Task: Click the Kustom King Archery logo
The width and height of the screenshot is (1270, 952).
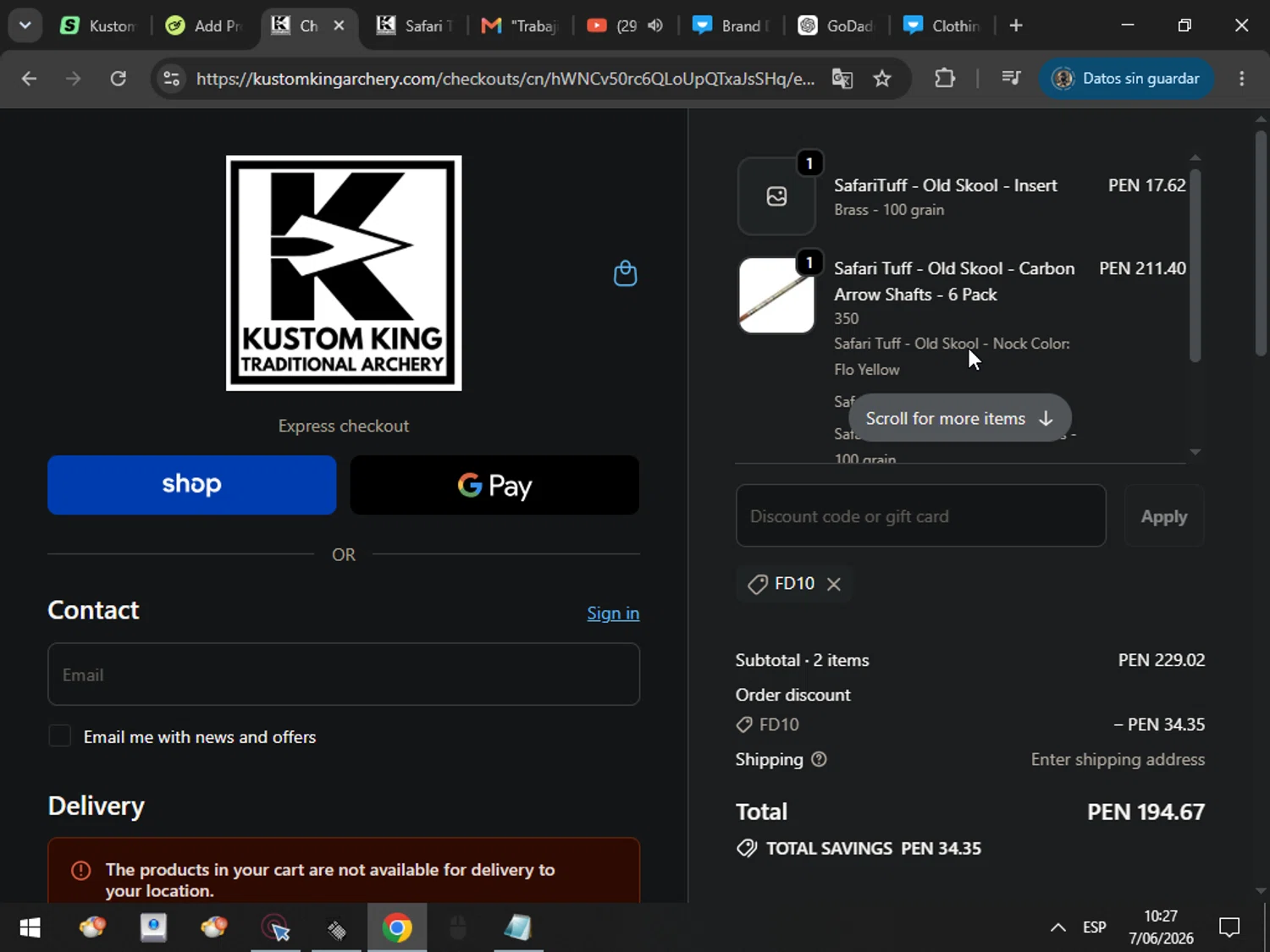Action: point(344,272)
